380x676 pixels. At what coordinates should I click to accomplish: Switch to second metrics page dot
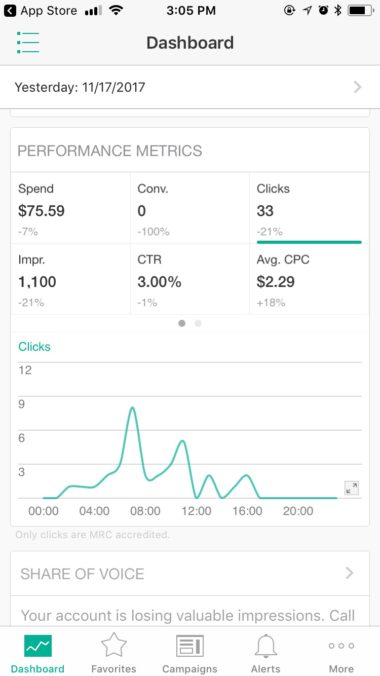(x=198, y=323)
